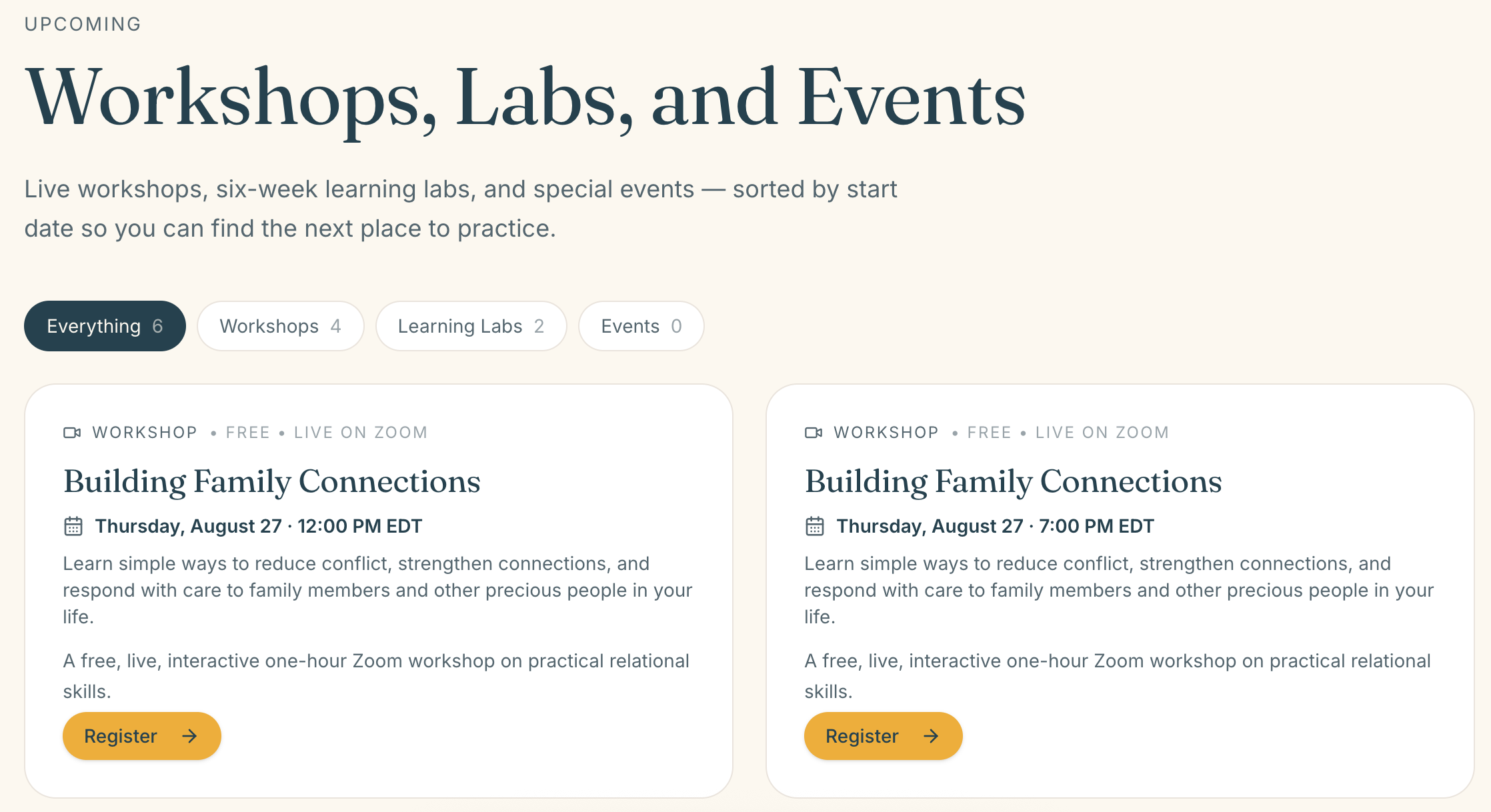This screenshot has height=812, width=1491.
Task: Click WORKSHOP label on the 12:00 PM card
Action: (145, 433)
